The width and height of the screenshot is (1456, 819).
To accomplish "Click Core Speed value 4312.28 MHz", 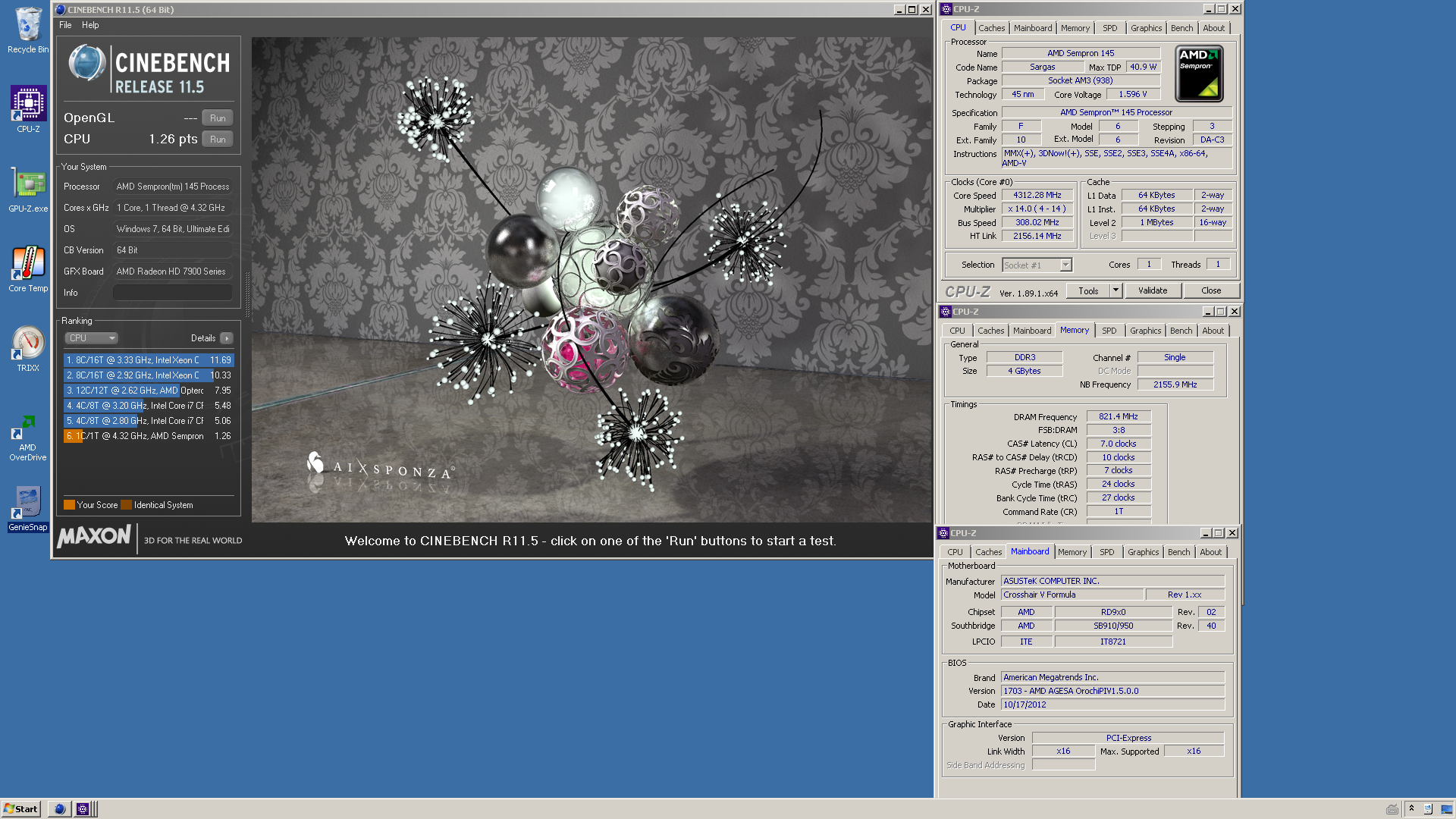I will (1037, 196).
